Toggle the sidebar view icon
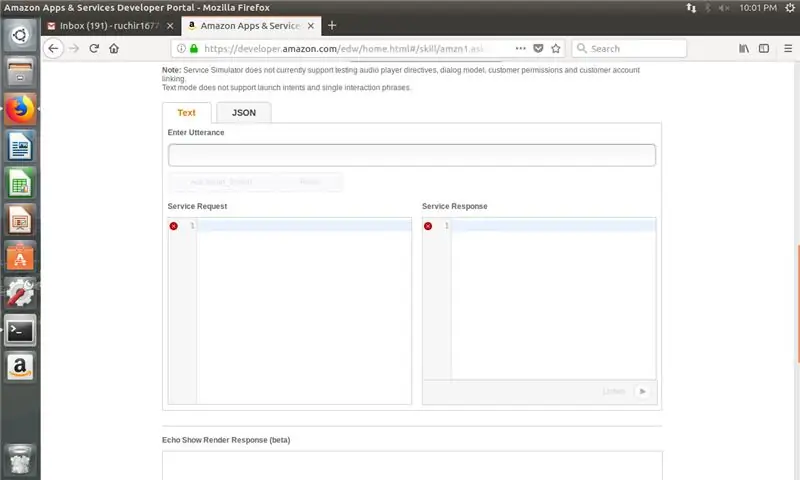Viewport: 800px width, 480px height. [764, 48]
